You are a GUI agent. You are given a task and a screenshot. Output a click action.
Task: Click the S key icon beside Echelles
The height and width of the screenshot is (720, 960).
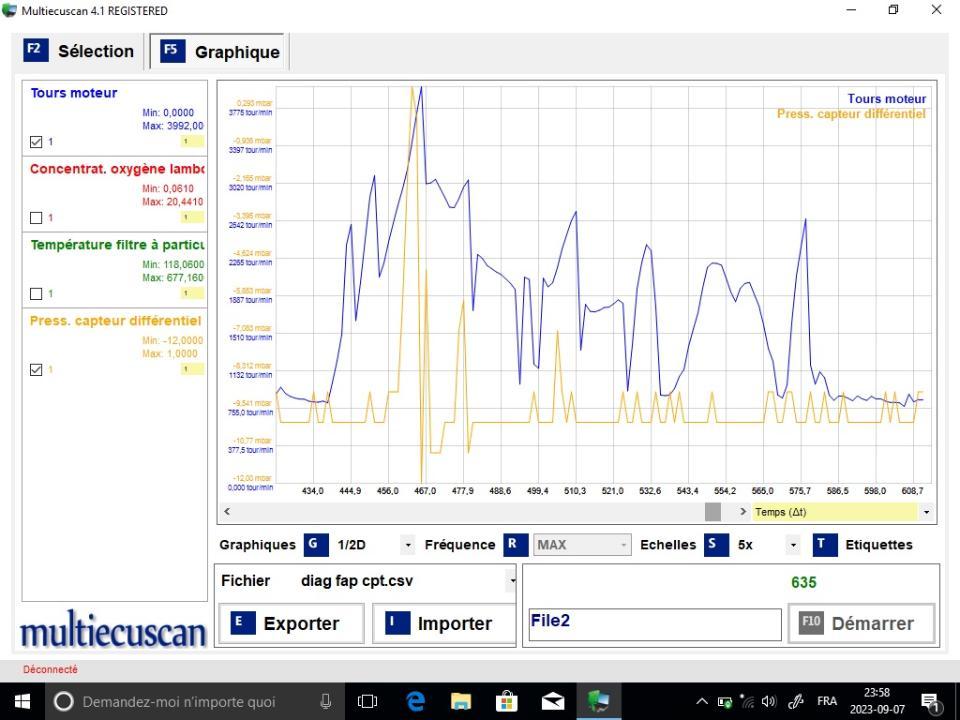[x=716, y=544]
